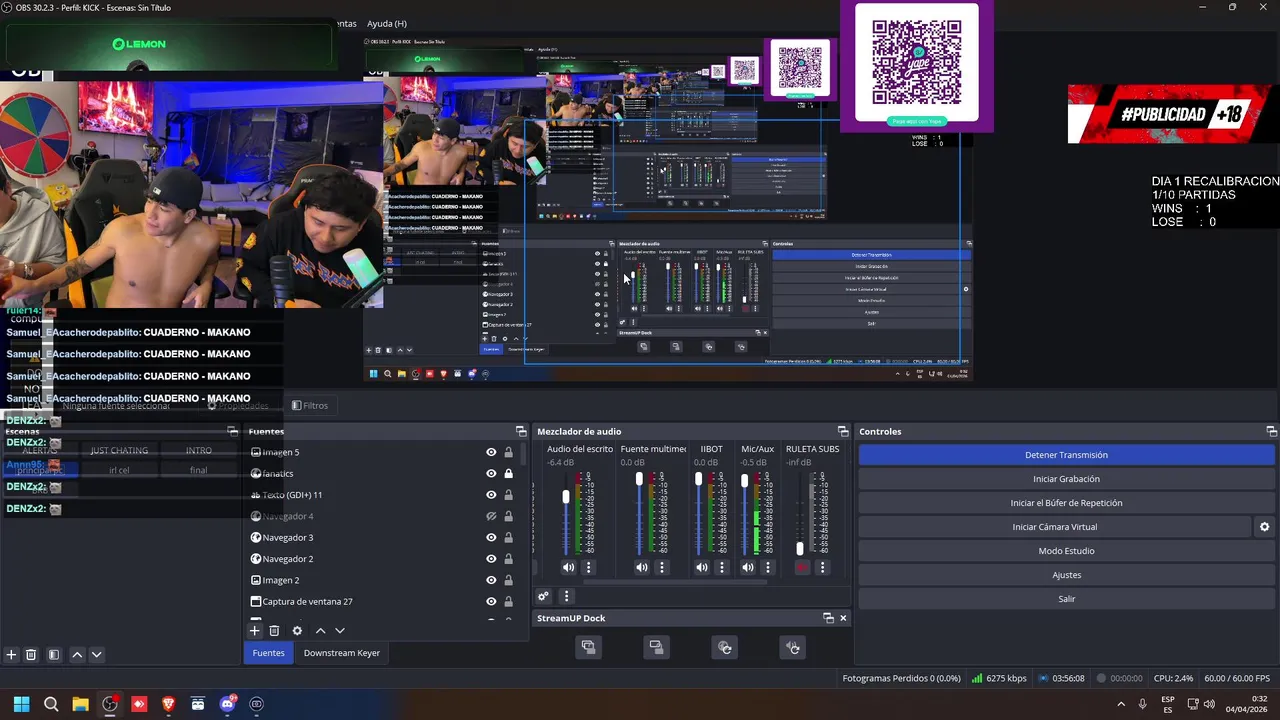Float the StreamUP Dock panel
1280x720 pixels.
coord(828,618)
